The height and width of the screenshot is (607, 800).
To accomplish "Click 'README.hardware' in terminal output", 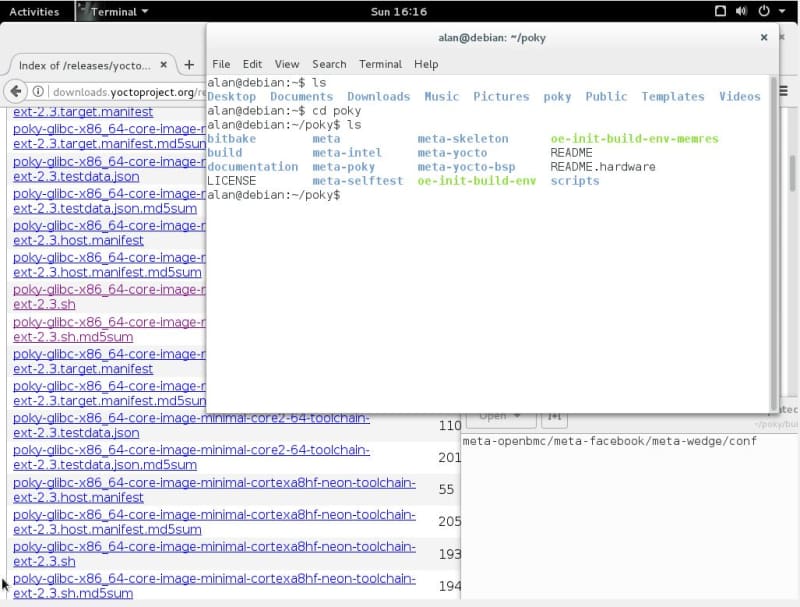I will point(603,167).
